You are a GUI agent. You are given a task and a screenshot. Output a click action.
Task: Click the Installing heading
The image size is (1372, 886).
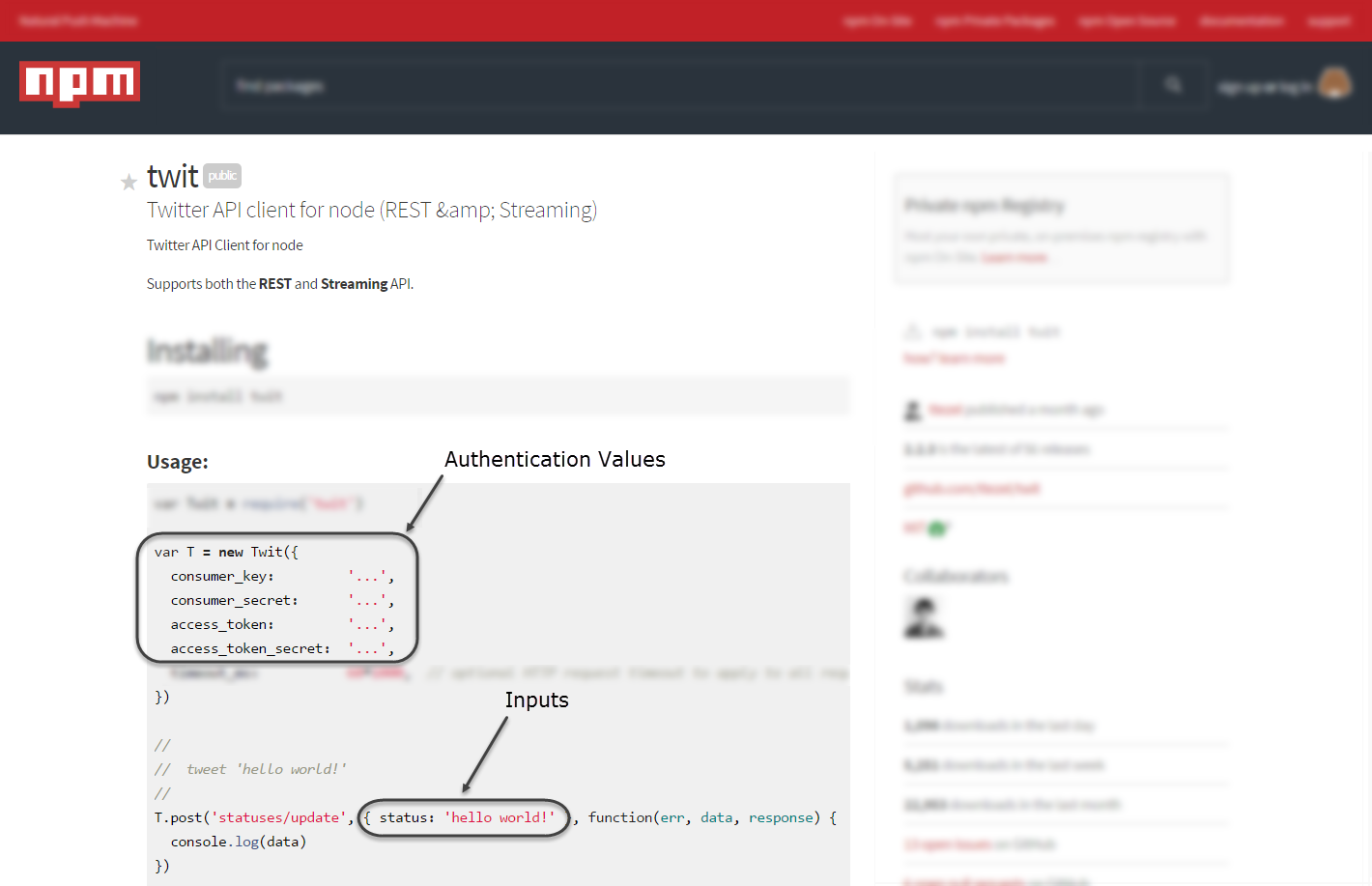[x=208, y=351]
